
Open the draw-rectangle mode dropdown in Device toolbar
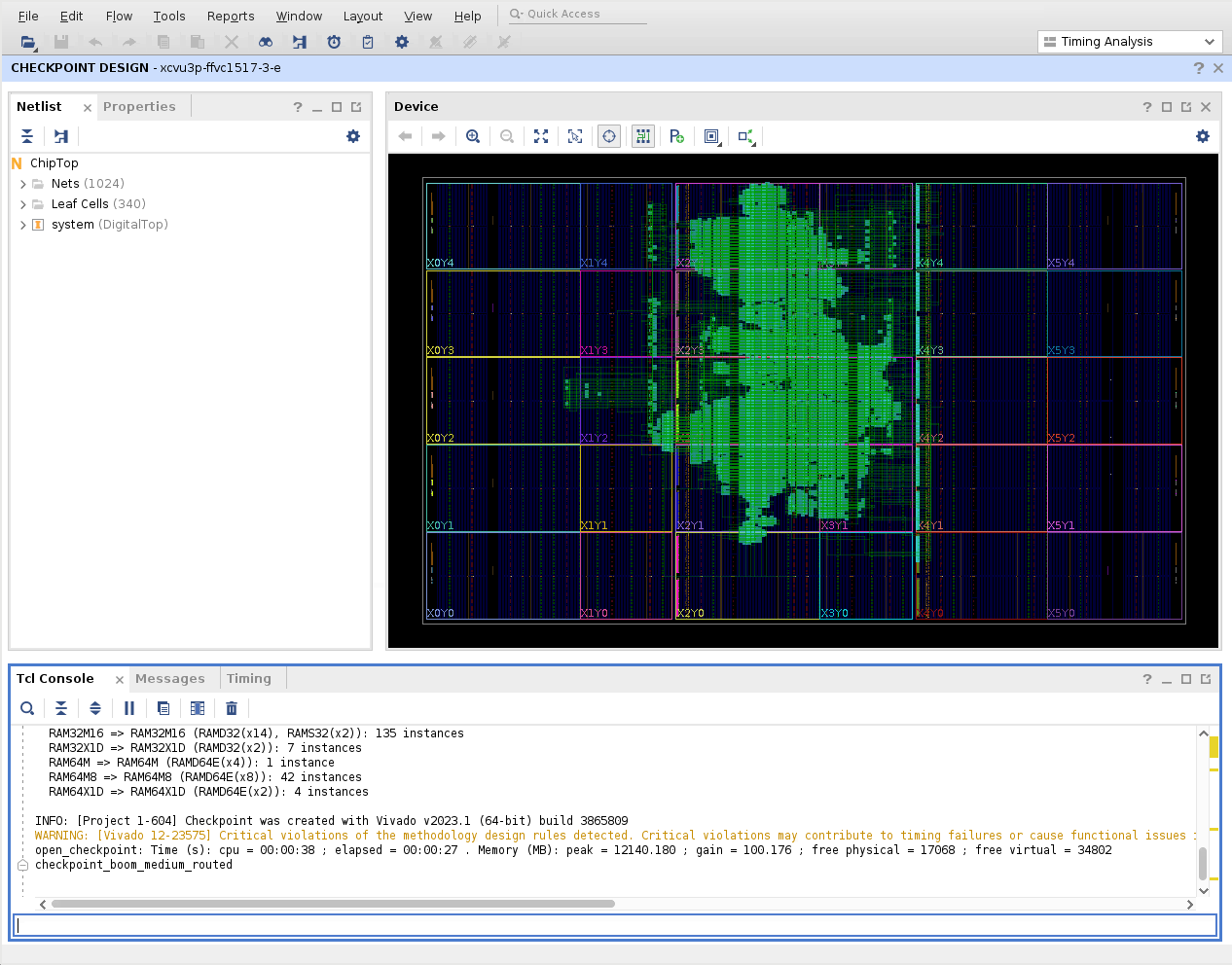click(x=713, y=137)
